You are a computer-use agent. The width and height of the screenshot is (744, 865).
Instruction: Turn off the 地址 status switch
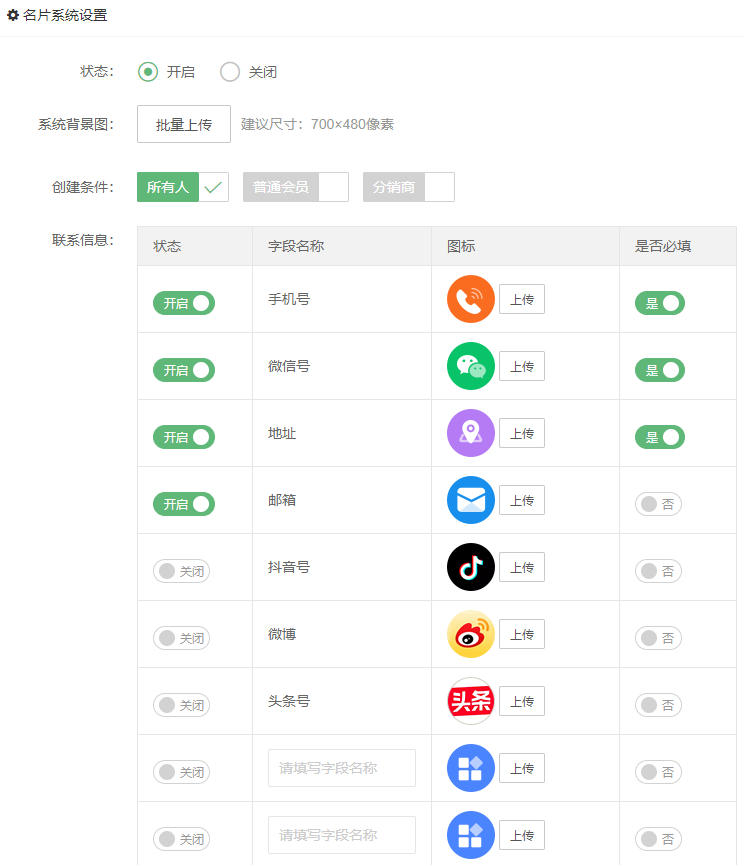[x=184, y=437]
